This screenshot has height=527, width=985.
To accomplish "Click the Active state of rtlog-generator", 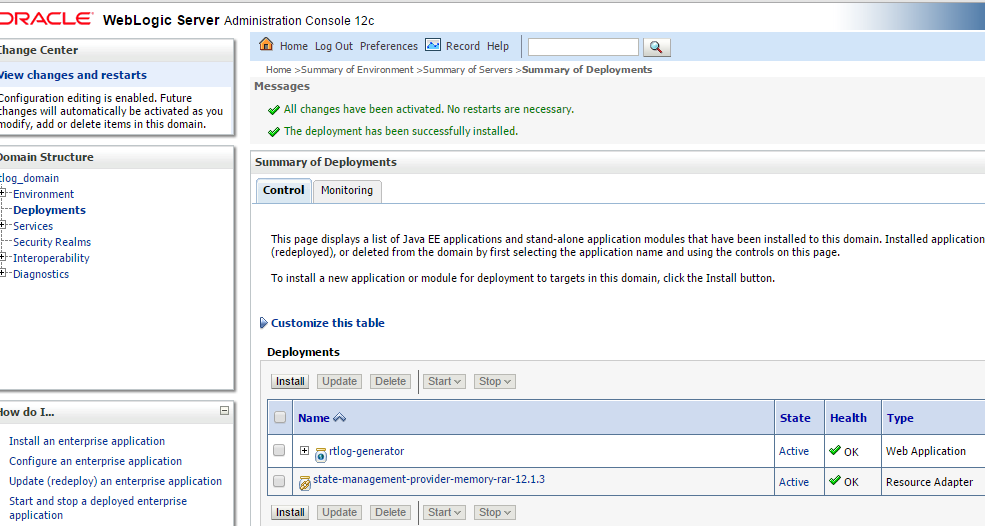I will click(793, 451).
